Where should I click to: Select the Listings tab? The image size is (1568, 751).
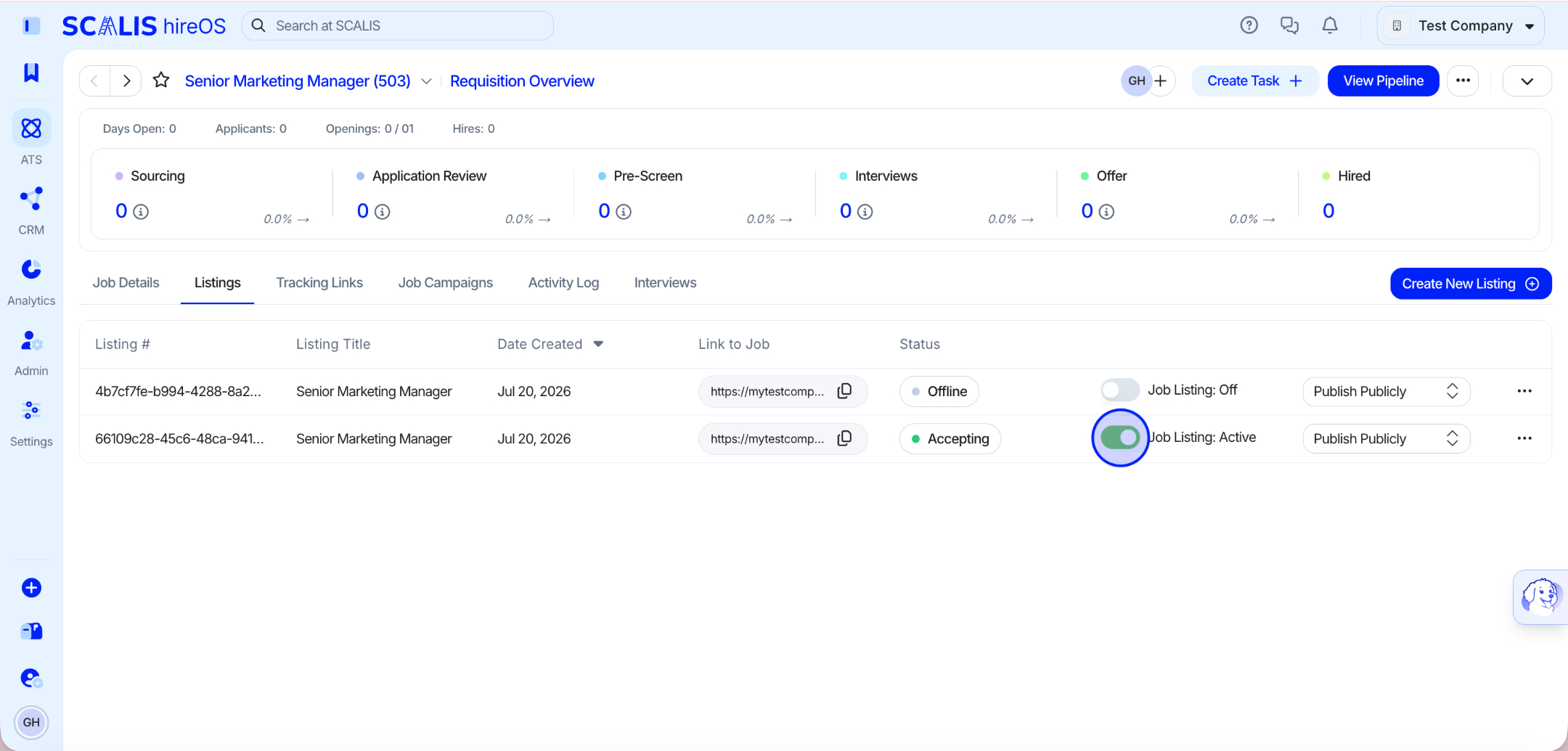(217, 282)
